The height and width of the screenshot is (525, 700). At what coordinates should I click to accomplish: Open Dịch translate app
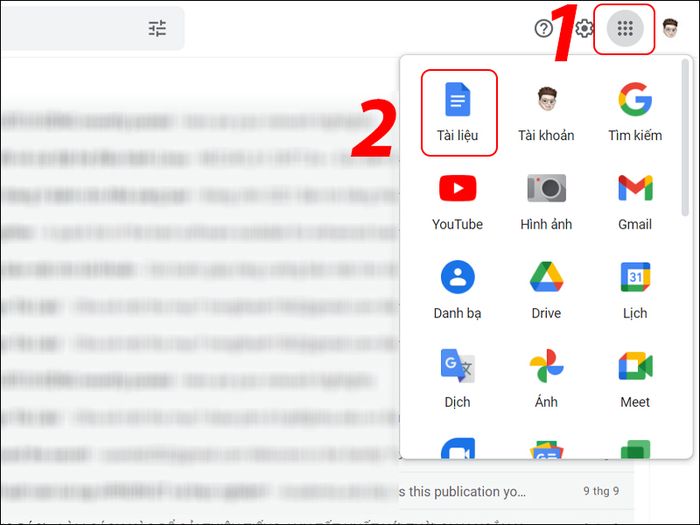(x=458, y=379)
